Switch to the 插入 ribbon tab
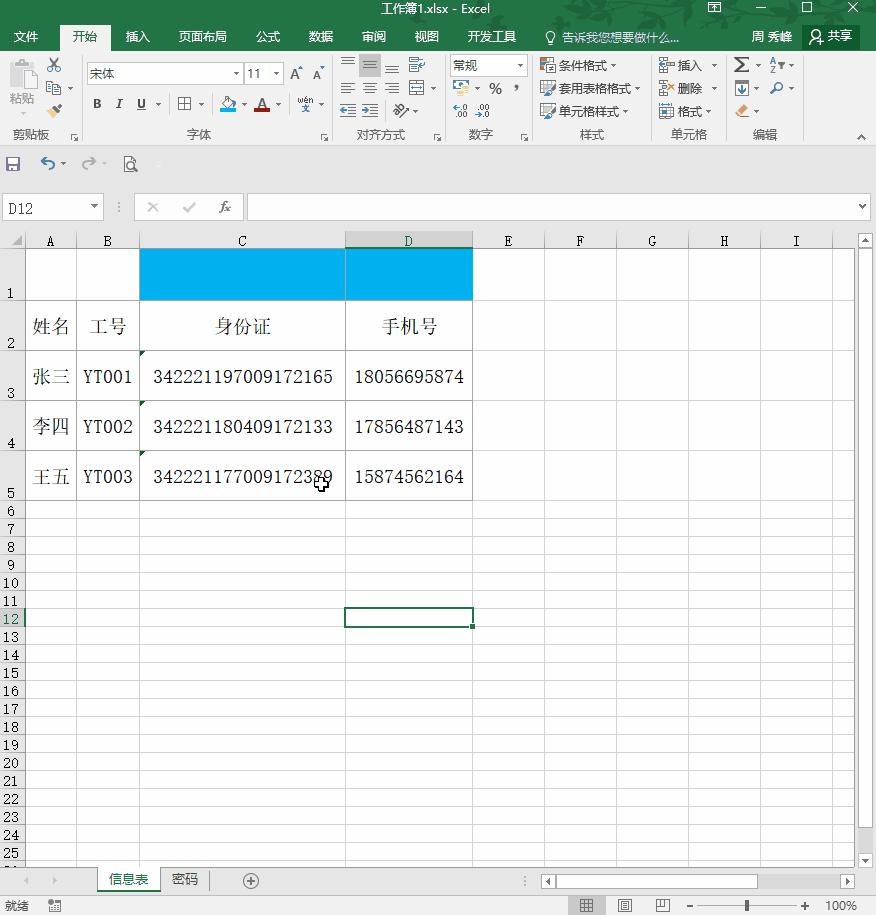Viewport: 876px width, 915px height. click(x=137, y=37)
